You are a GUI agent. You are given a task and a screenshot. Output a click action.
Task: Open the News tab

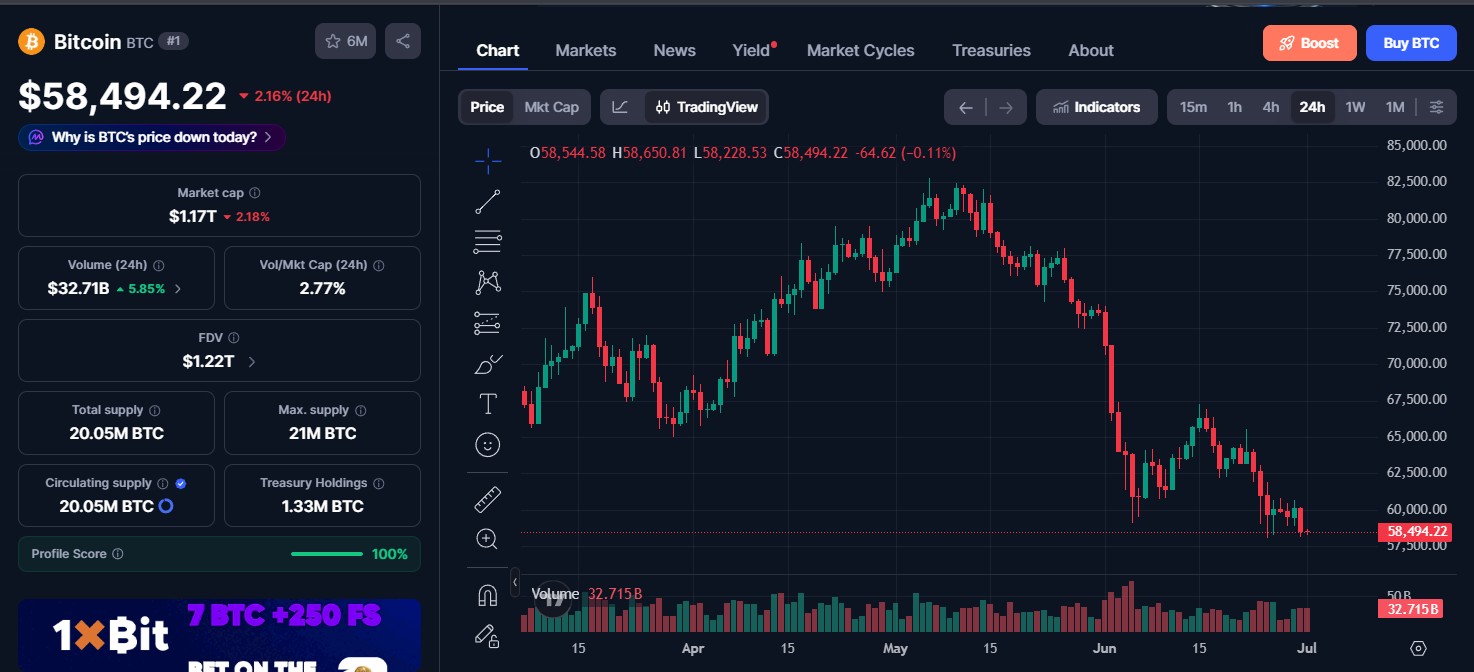tap(675, 50)
